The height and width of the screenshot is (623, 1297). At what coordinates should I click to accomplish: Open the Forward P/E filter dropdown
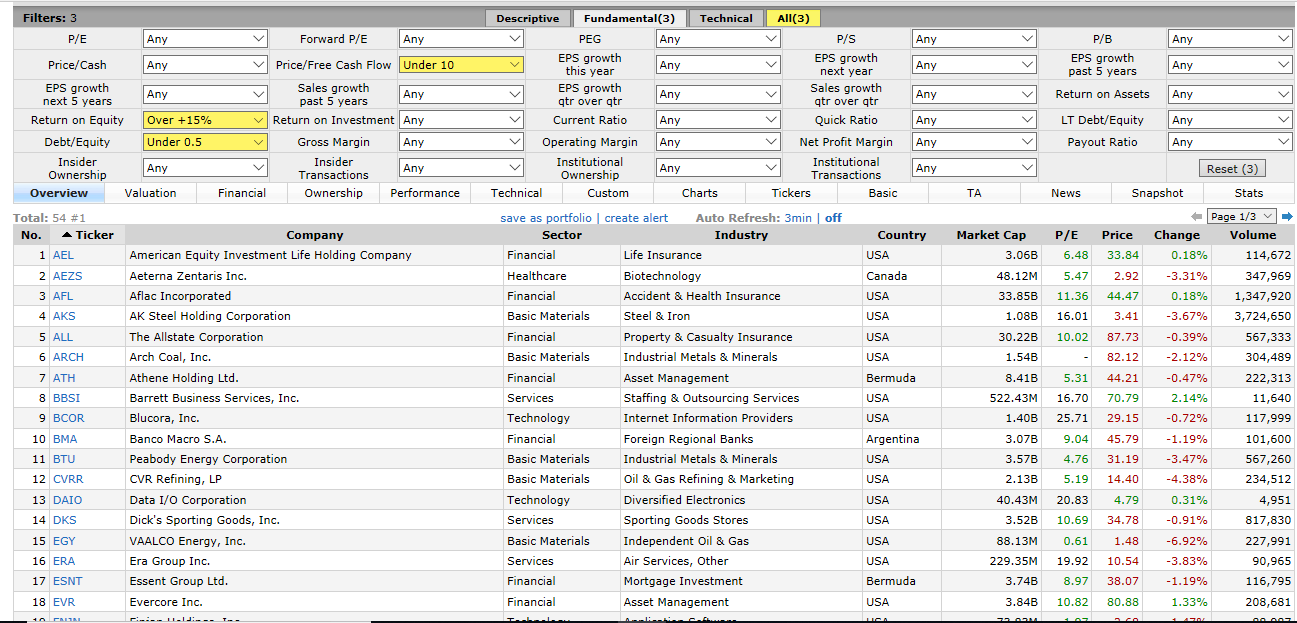pyautogui.click(x=461, y=39)
